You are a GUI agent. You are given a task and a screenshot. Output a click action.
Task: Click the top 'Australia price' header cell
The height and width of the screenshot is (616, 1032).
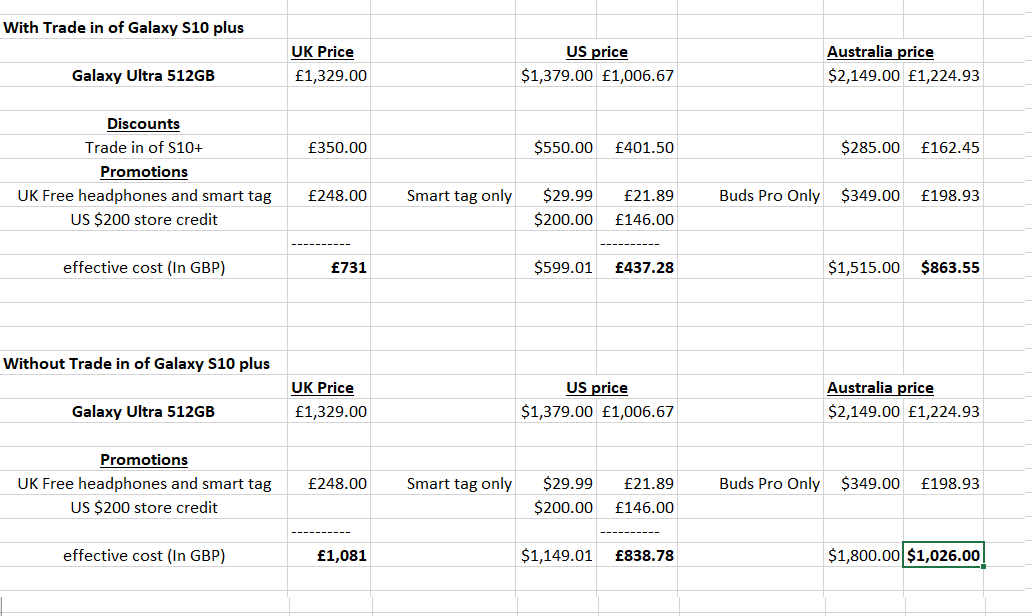click(x=880, y=52)
